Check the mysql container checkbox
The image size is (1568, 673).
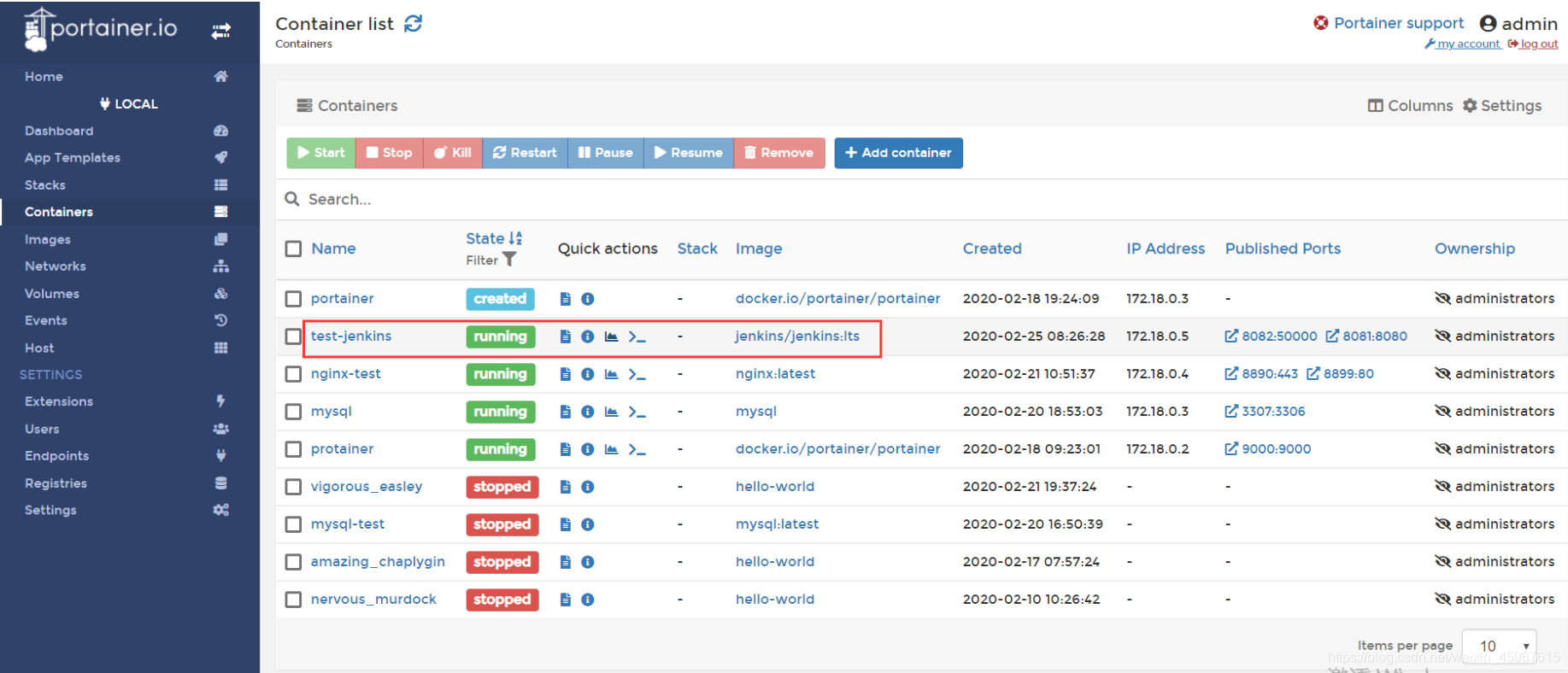(x=293, y=412)
